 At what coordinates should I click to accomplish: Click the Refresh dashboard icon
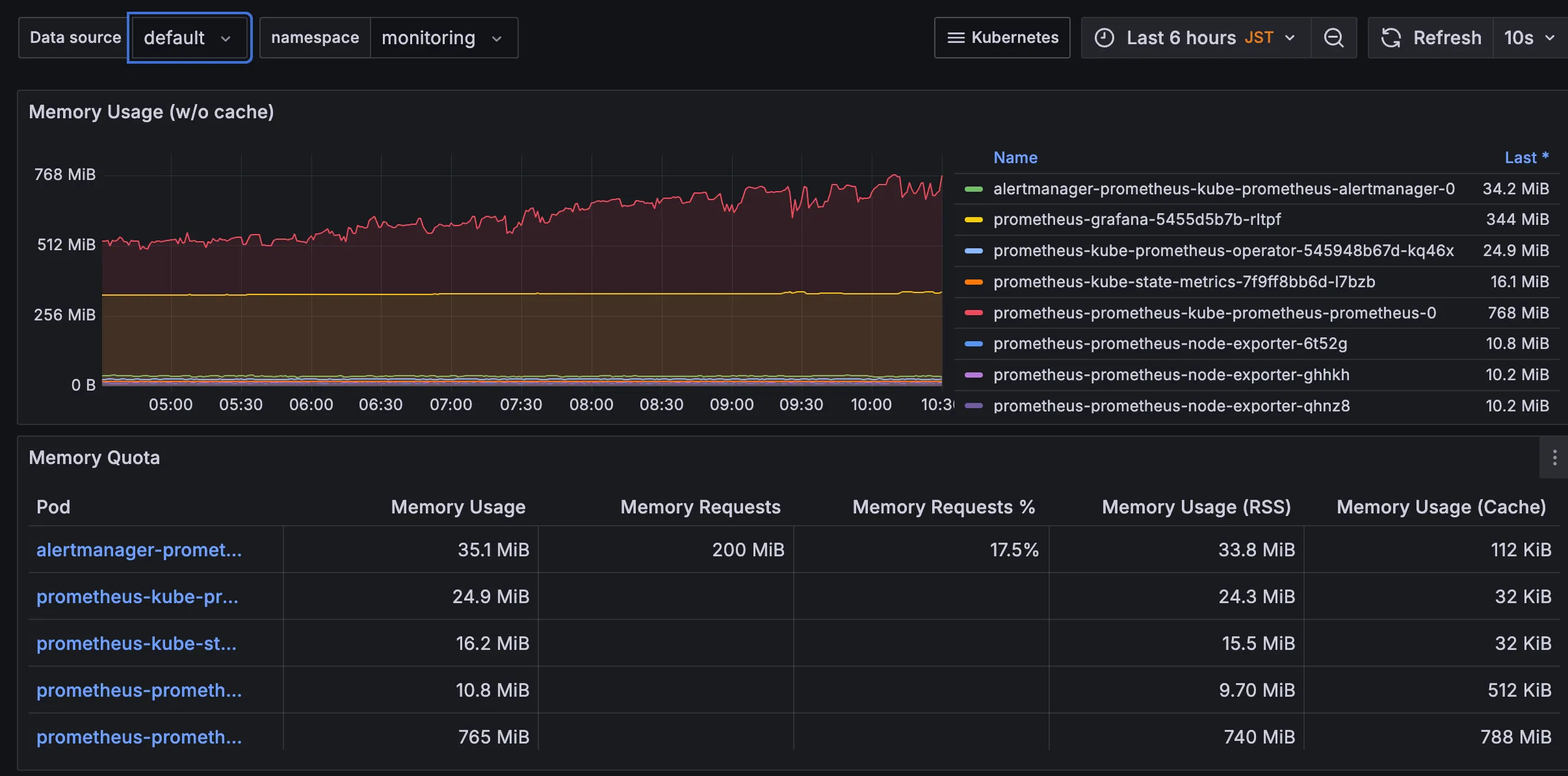pos(1391,38)
